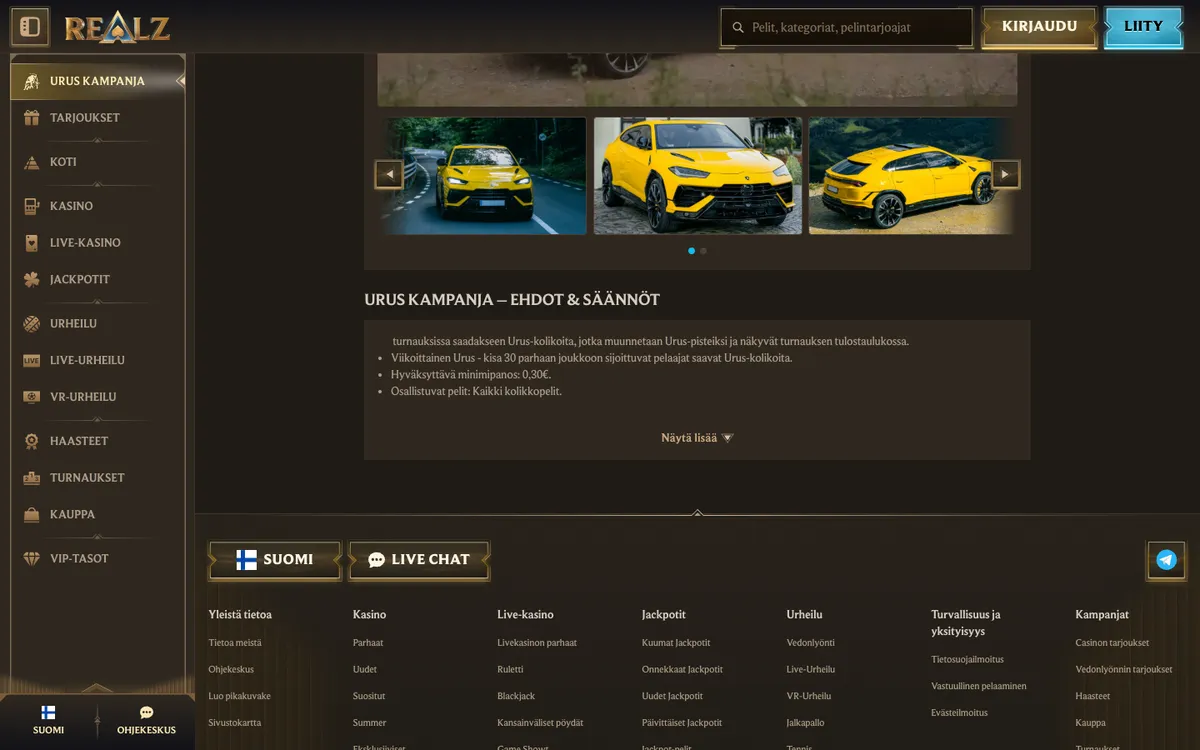
Task: Open the Vedonlyönti footer link
Action: tap(811, 643)
